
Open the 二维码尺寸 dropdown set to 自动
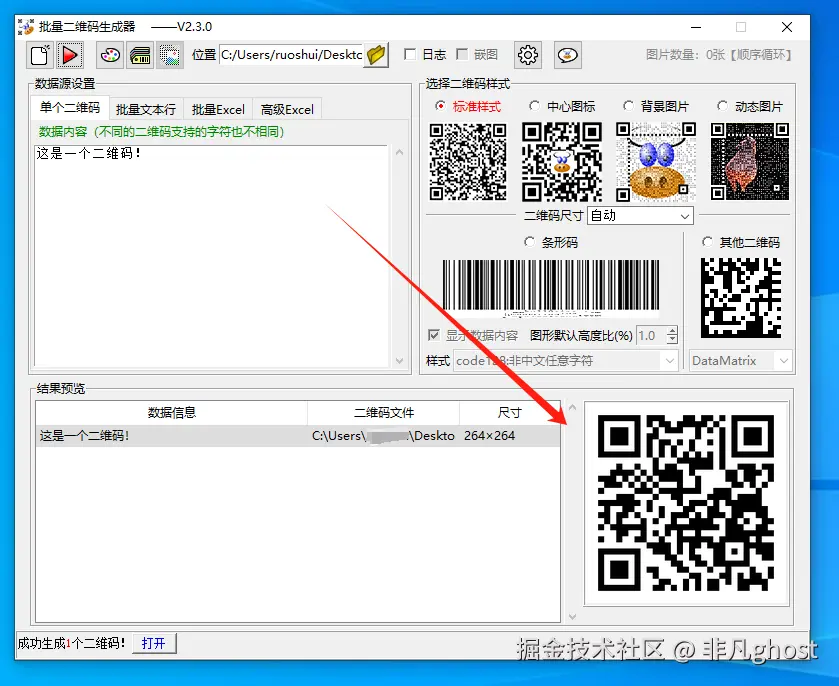pyautogui.click(x=640, y=216)
